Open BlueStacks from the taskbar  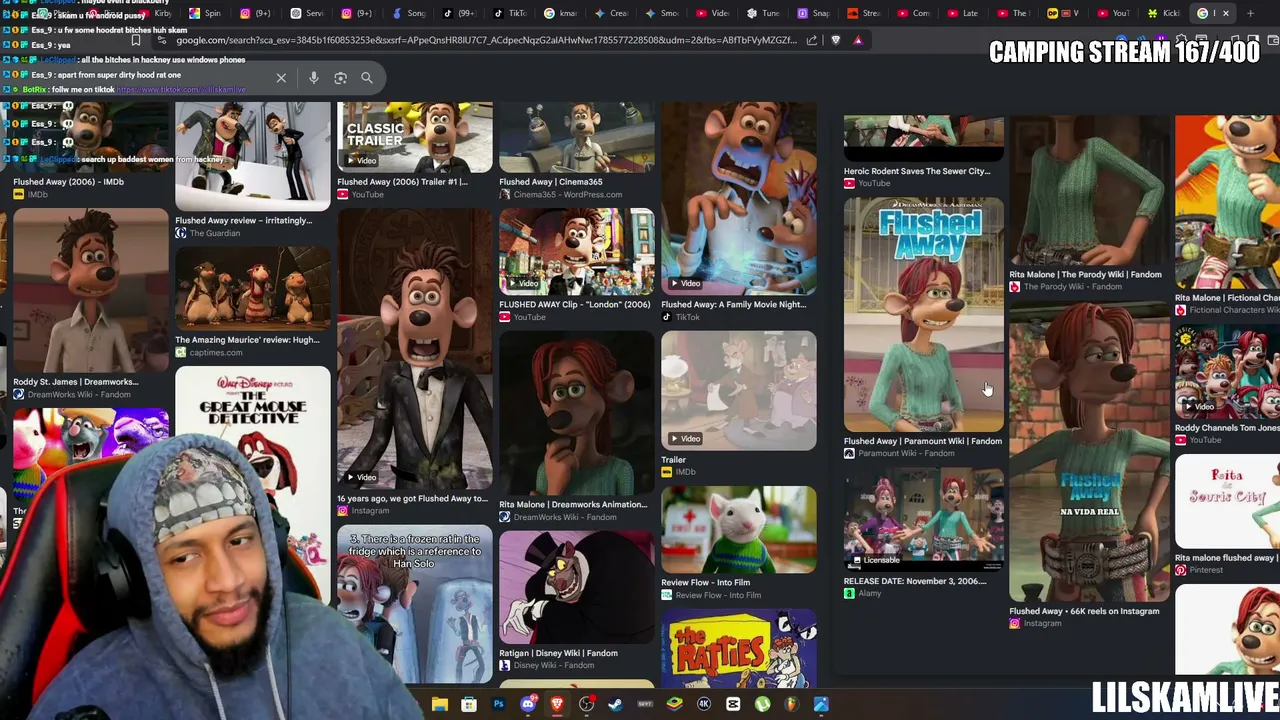[x=674, y=705]
